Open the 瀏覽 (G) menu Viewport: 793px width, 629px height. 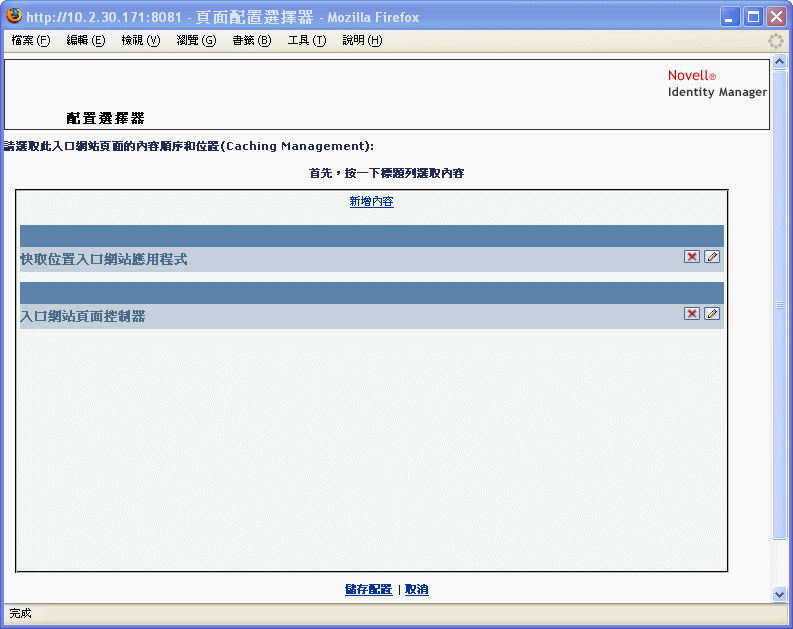(x=196, y=40)
